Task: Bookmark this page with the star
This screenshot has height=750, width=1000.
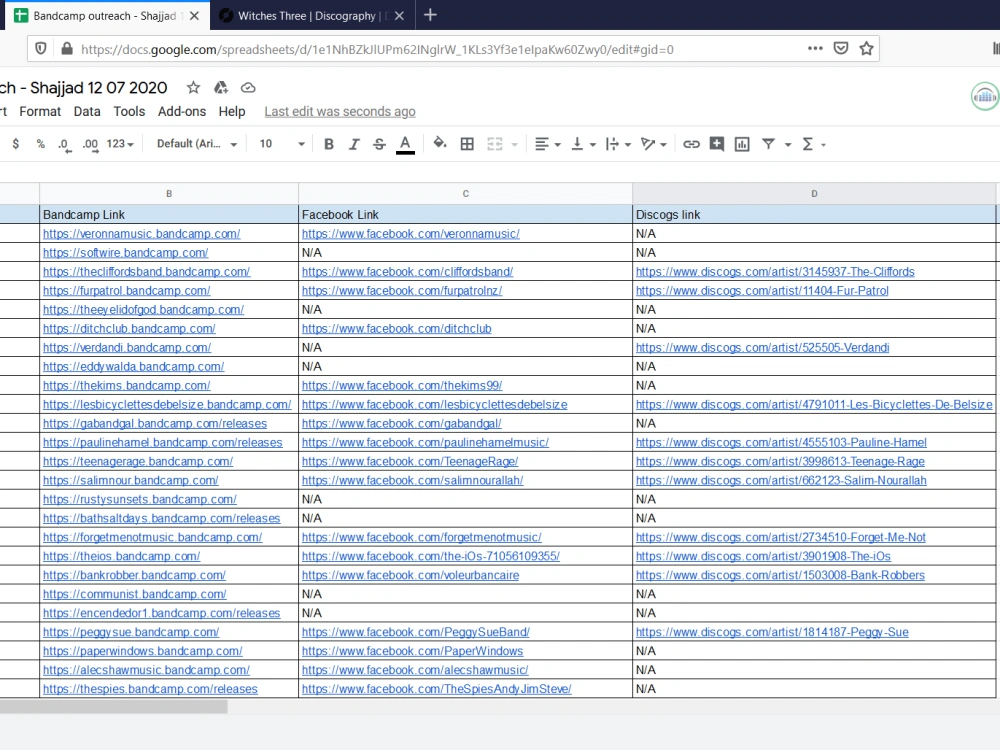Action: [x=866, y=48]
